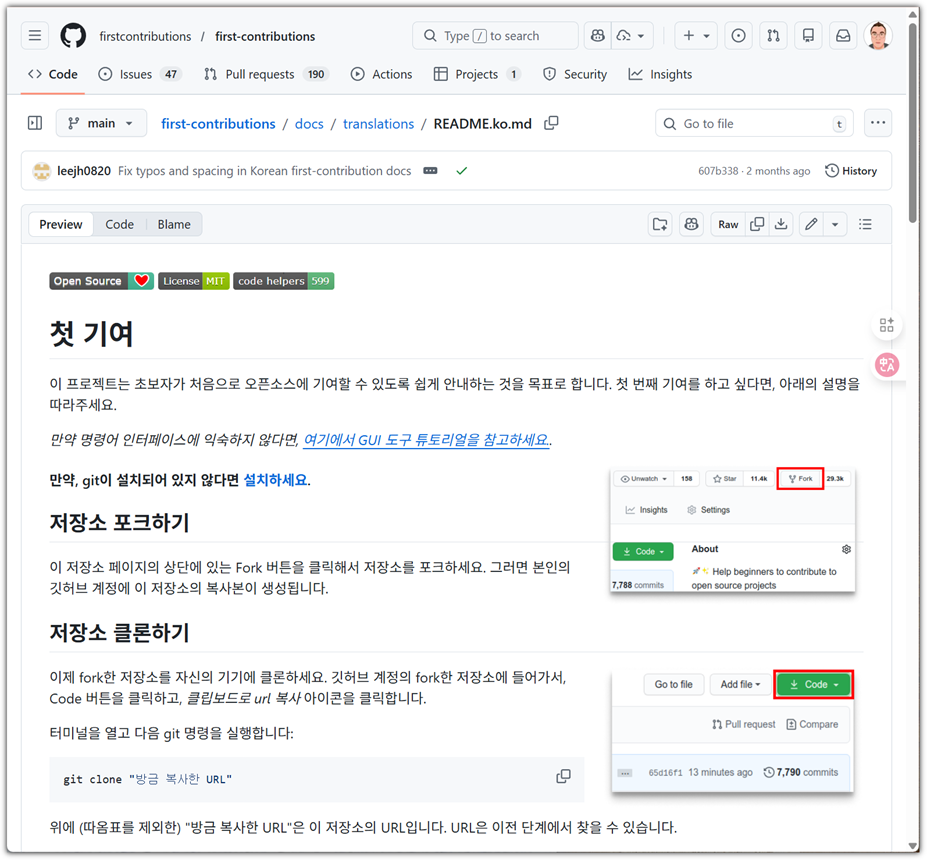This screenshot has width=927, height=860.
Task: Open notifications inbox icon
Action: tap(843, 35)
